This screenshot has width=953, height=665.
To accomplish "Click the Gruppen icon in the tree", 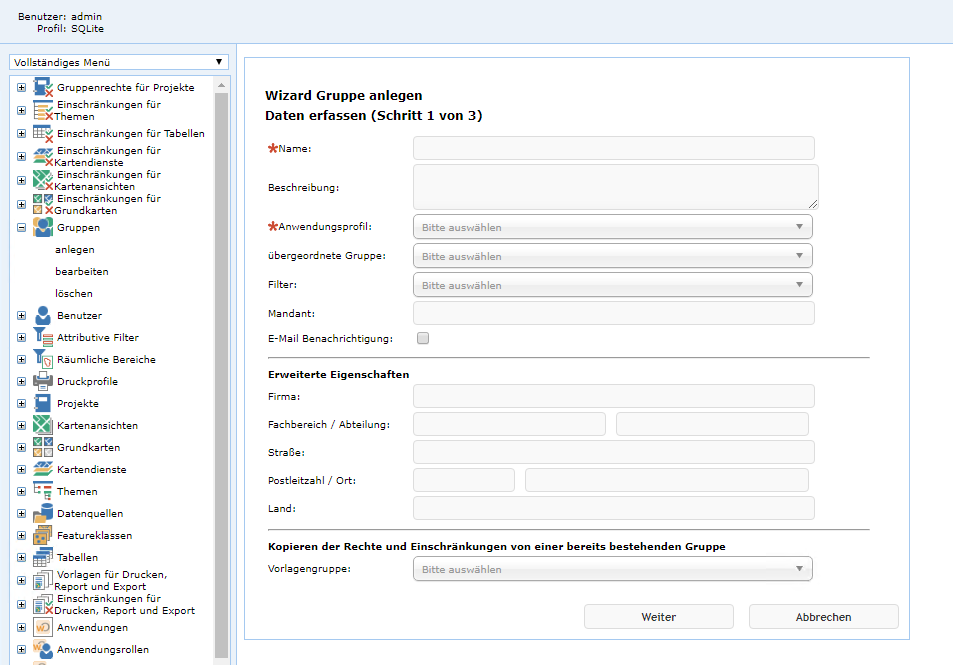I will point(43,228).
